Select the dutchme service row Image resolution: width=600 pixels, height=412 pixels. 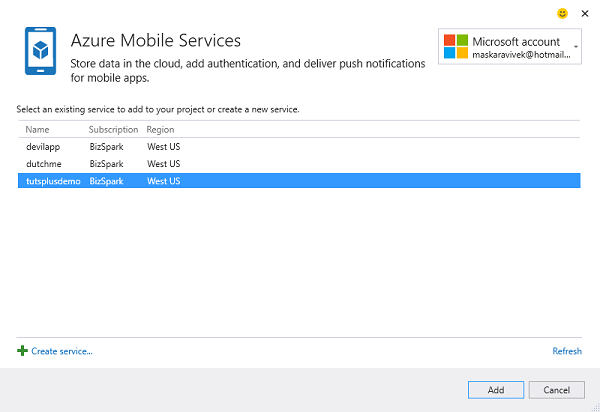coord(299,164)
